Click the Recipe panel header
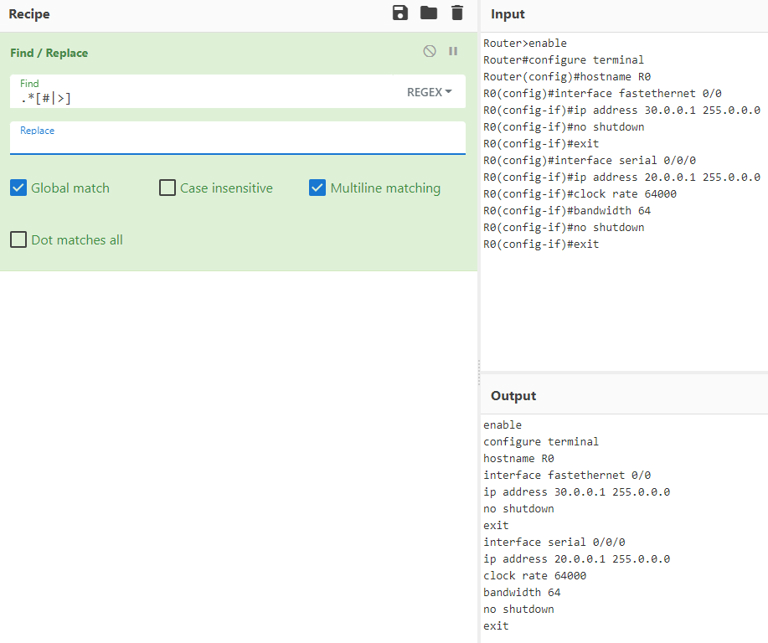This screenshot has width=768, height=643. (29, 14)
